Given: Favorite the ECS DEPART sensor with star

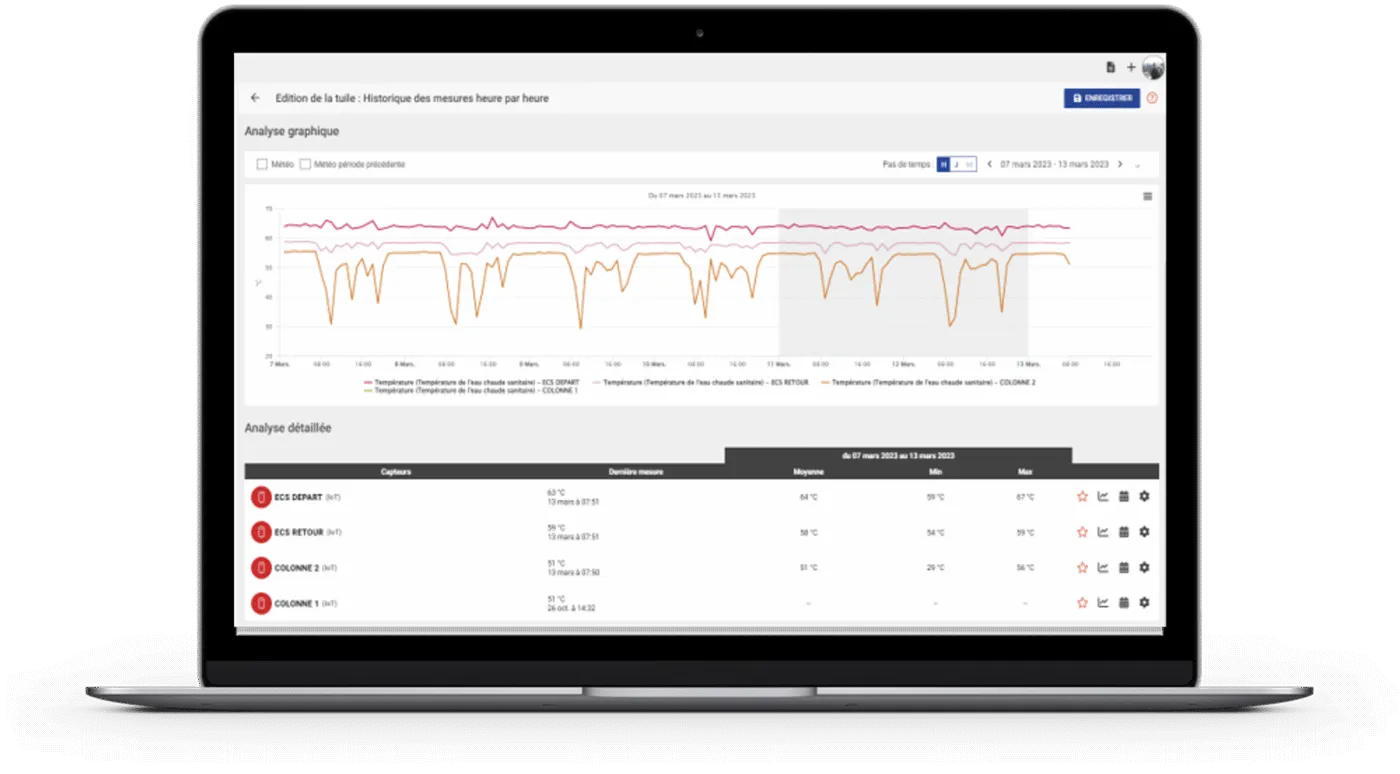Looking at the screenshot, I should point(1082,496).
